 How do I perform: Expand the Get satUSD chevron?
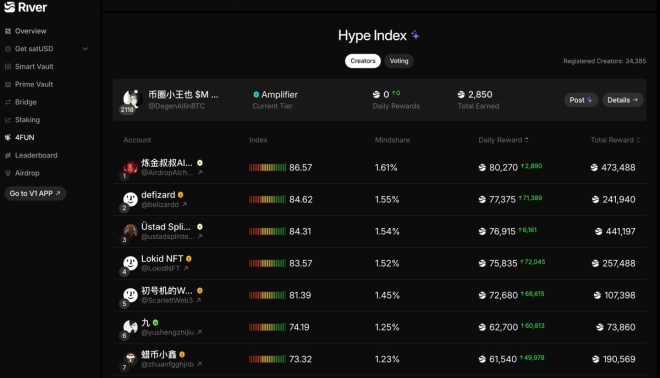[x=85, y=49]
